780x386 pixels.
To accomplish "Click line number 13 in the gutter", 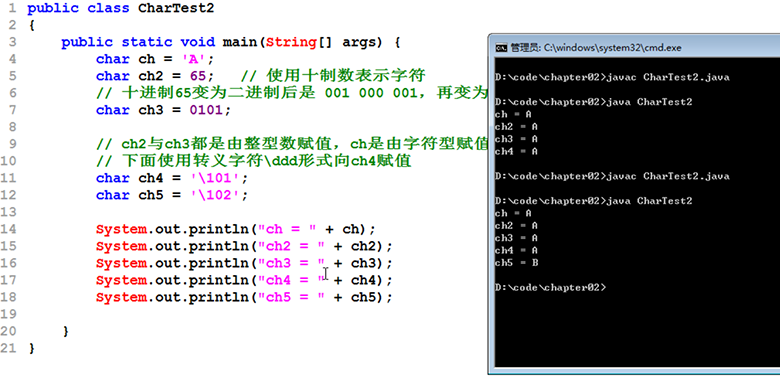I will (8, 212).
